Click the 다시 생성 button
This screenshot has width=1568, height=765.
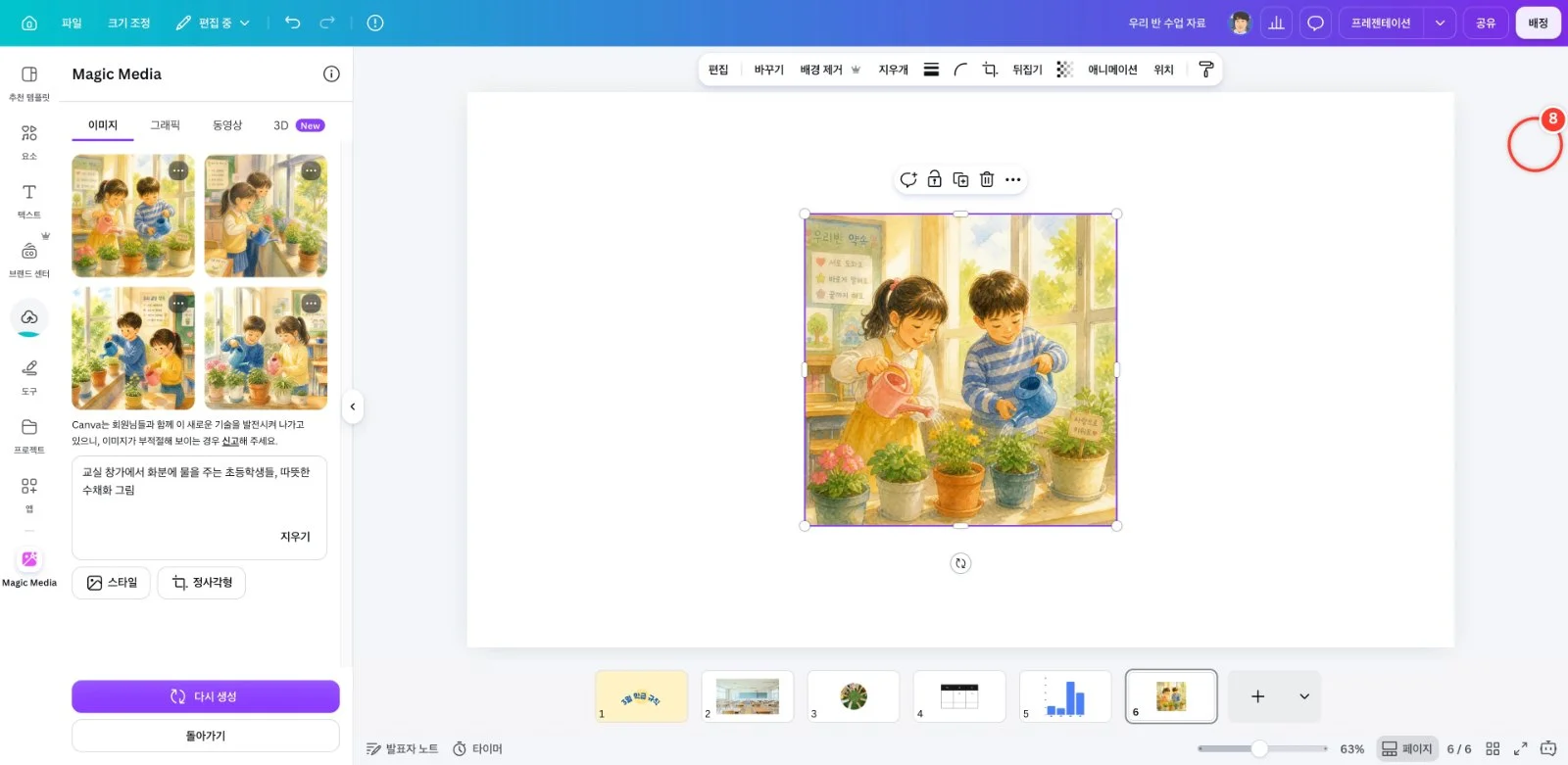point(206,696)
